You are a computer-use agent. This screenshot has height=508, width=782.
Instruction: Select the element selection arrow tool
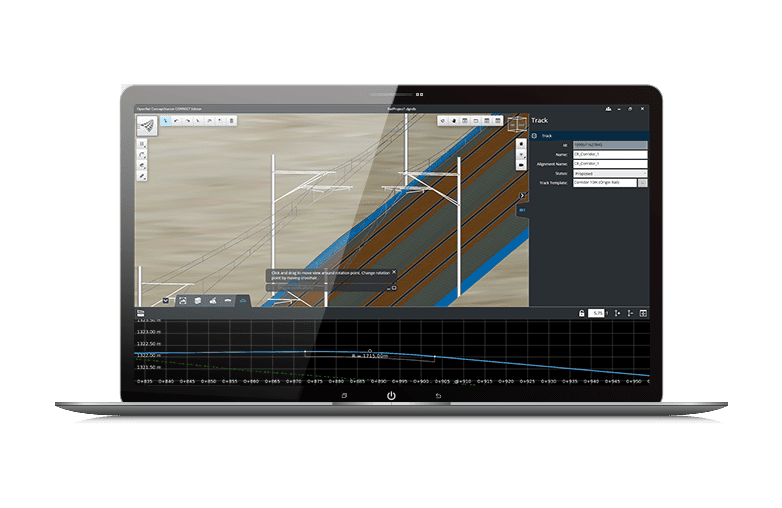click(166, 121)
